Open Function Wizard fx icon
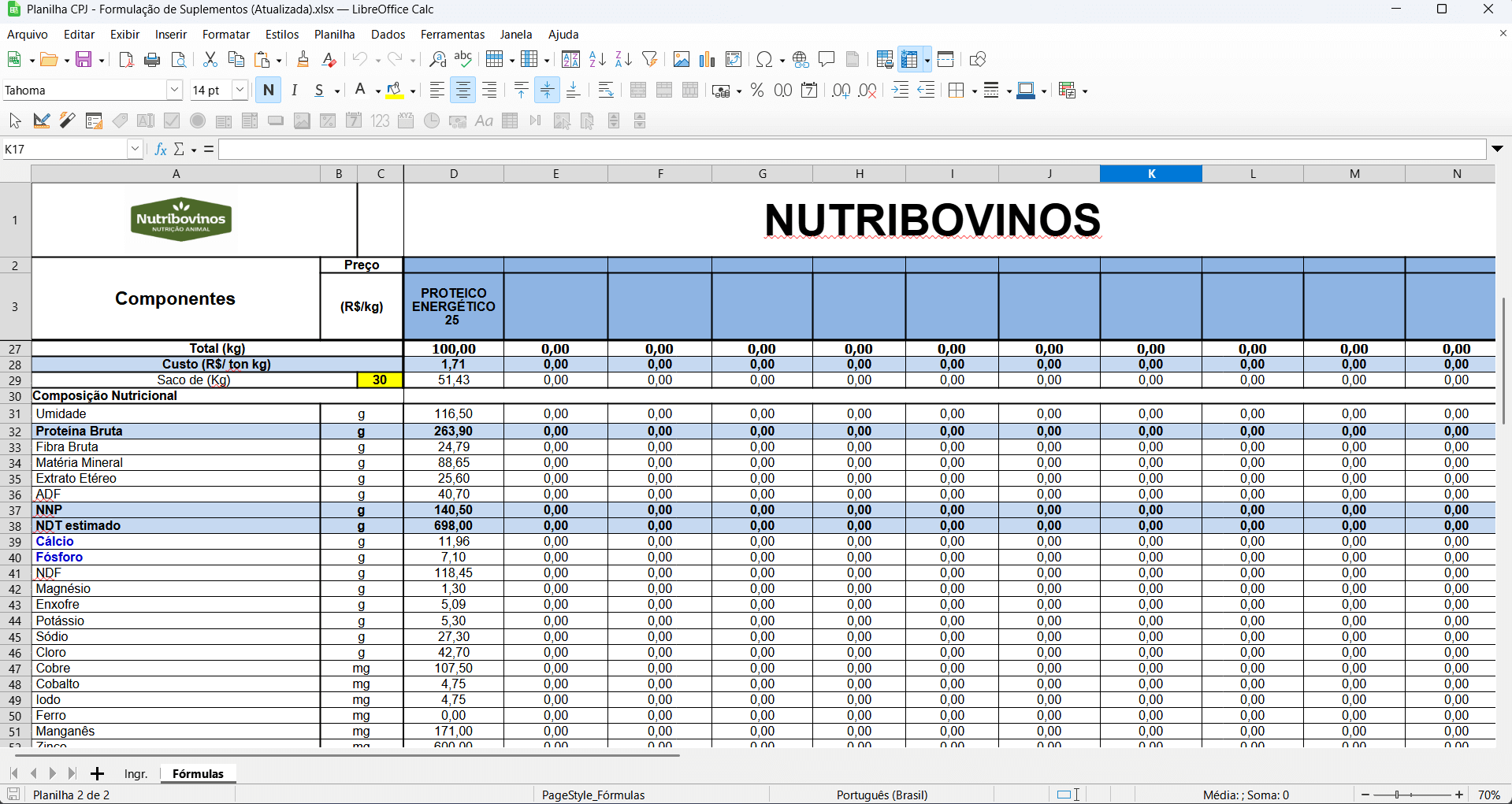1512x804 pixels. [161, 149]
